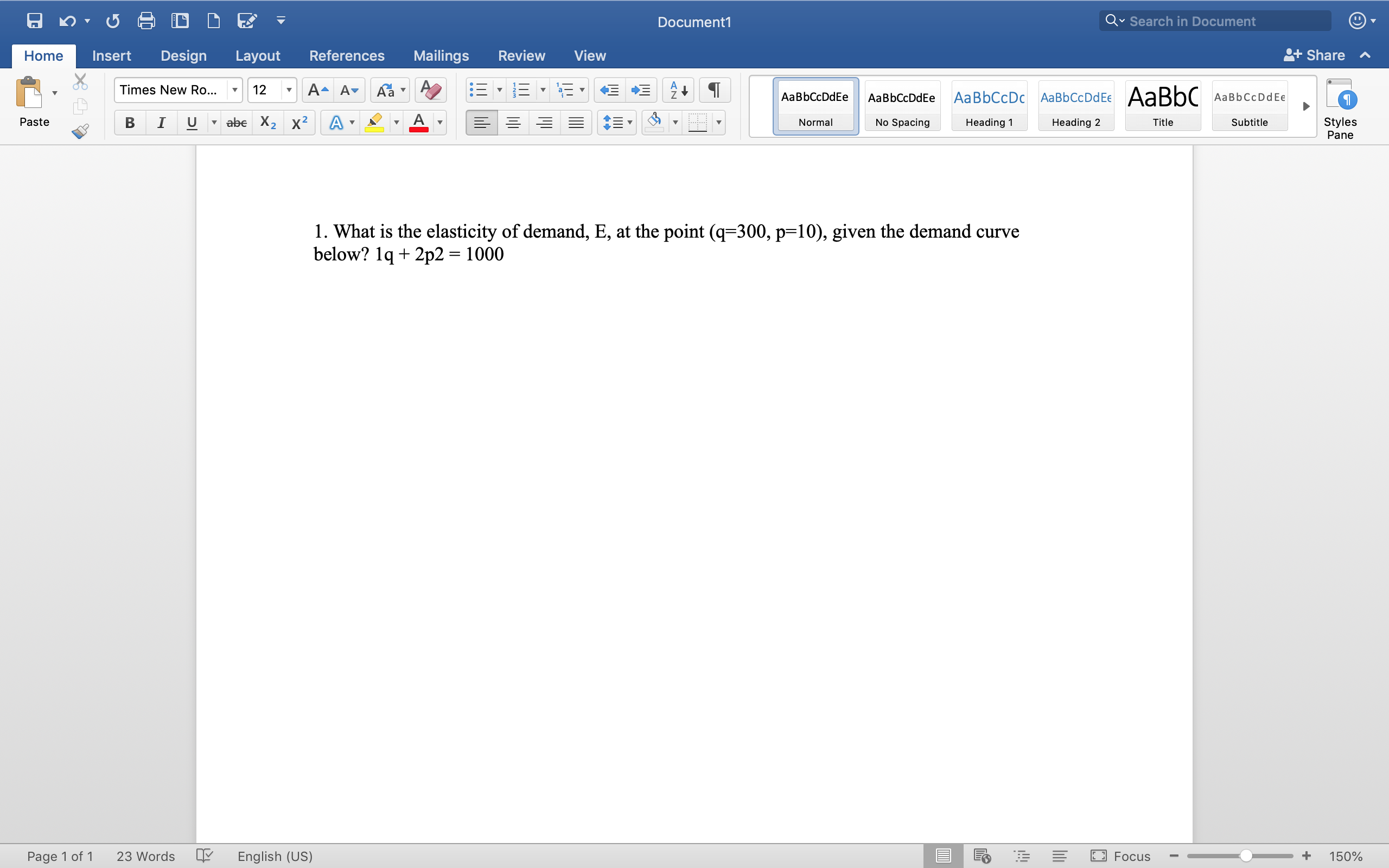Viewport: 1389px width, 868px height.
Task: Toggle paragraph marks visibility
Action: click(714, 90)
